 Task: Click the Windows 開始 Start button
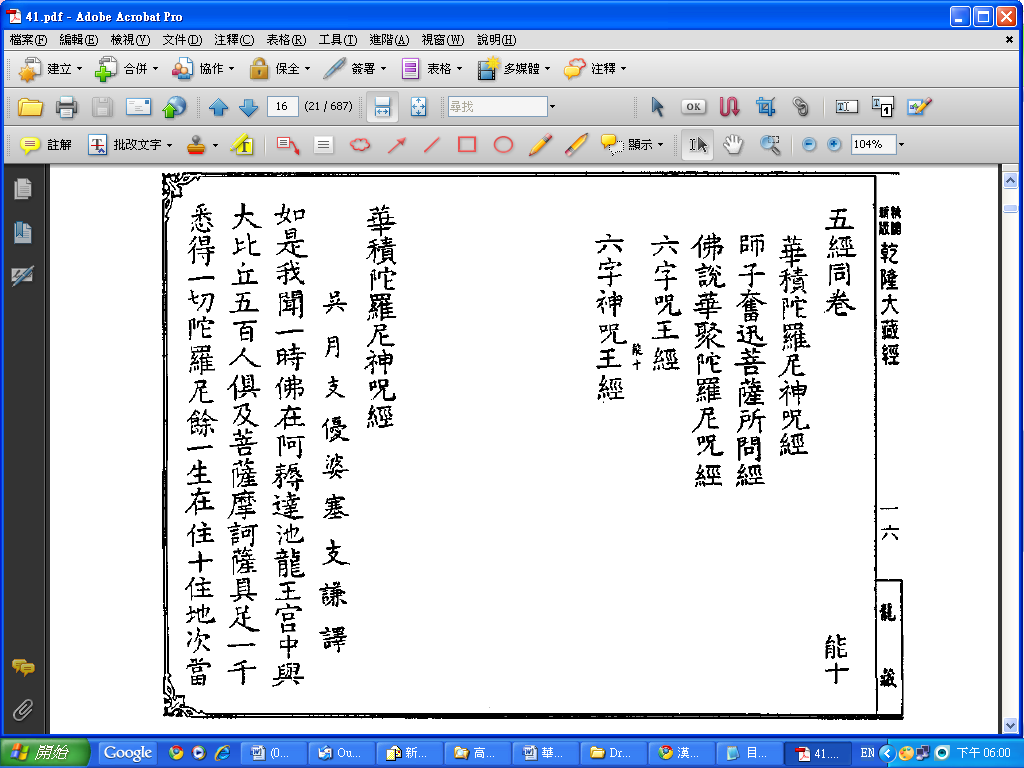45,752
